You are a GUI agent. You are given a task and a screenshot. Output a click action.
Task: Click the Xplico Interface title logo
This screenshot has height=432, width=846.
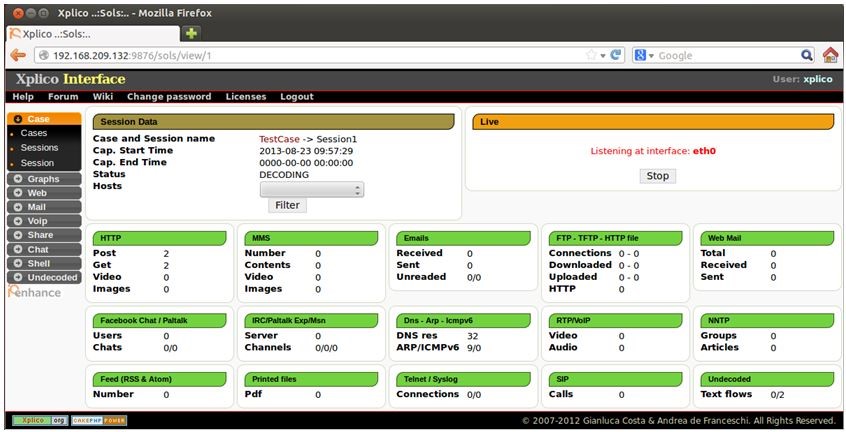(71, 79)
